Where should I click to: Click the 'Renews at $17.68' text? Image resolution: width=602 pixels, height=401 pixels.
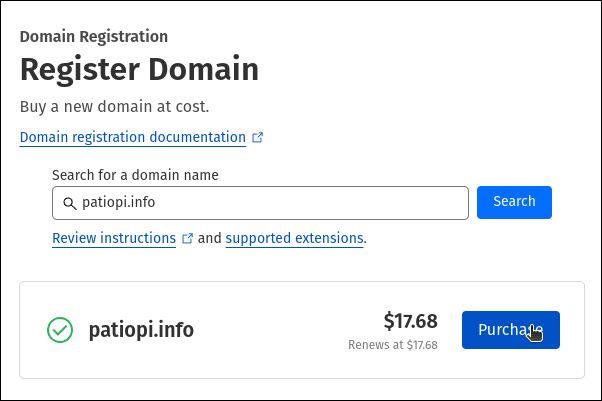(393, 344)
